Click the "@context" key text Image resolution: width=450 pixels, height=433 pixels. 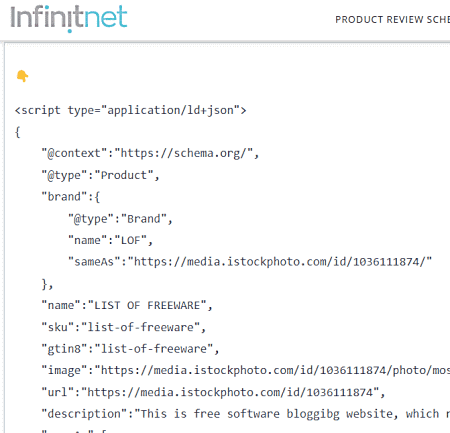tap(74, 153)
